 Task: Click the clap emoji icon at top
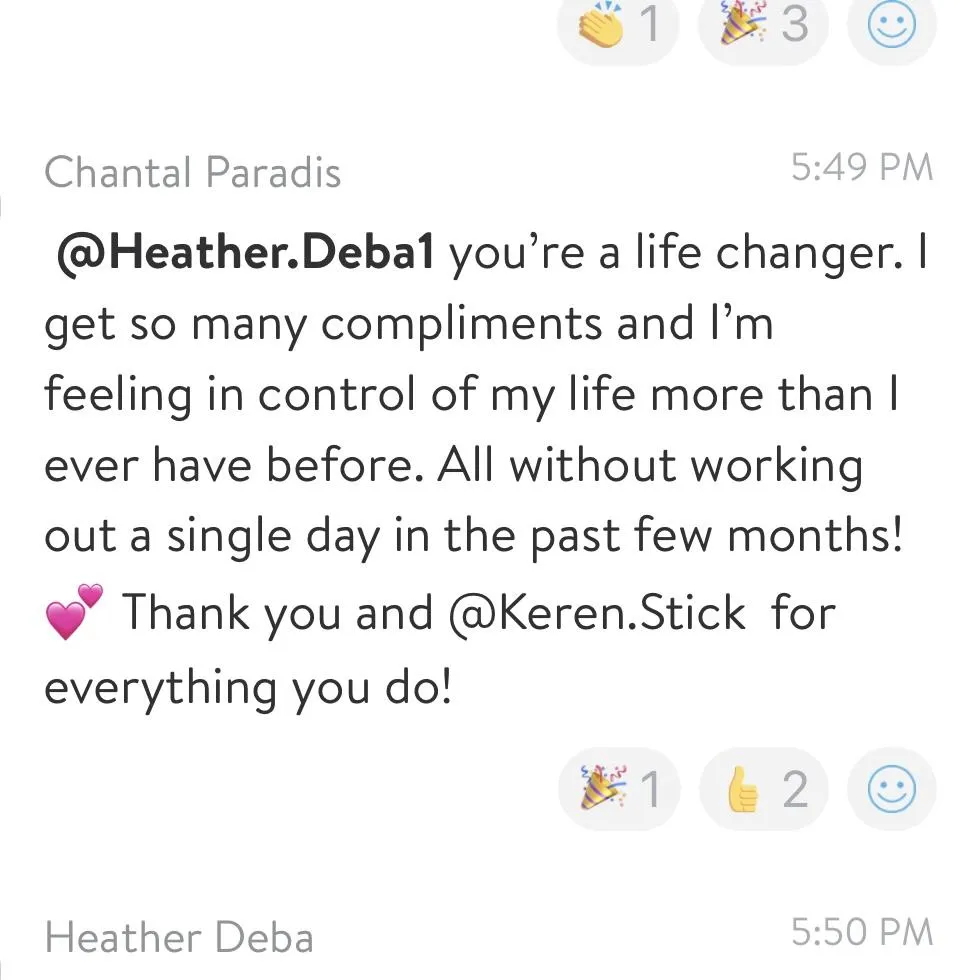(601, 25)
